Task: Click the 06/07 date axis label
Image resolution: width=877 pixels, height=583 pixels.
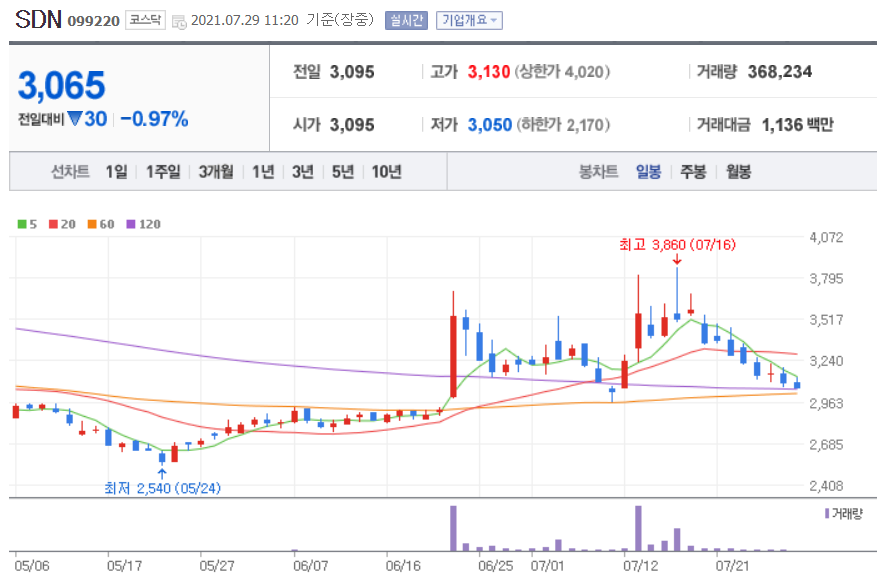Action: 310,566
